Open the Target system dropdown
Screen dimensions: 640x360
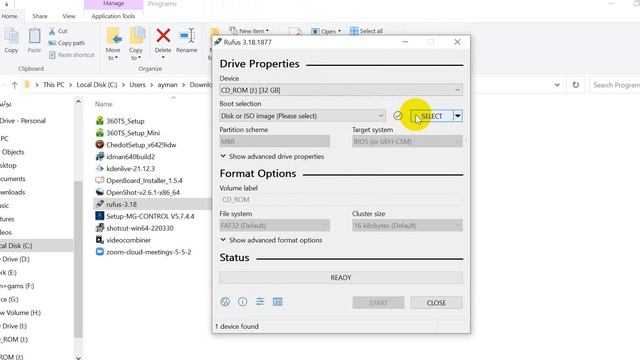407,142
